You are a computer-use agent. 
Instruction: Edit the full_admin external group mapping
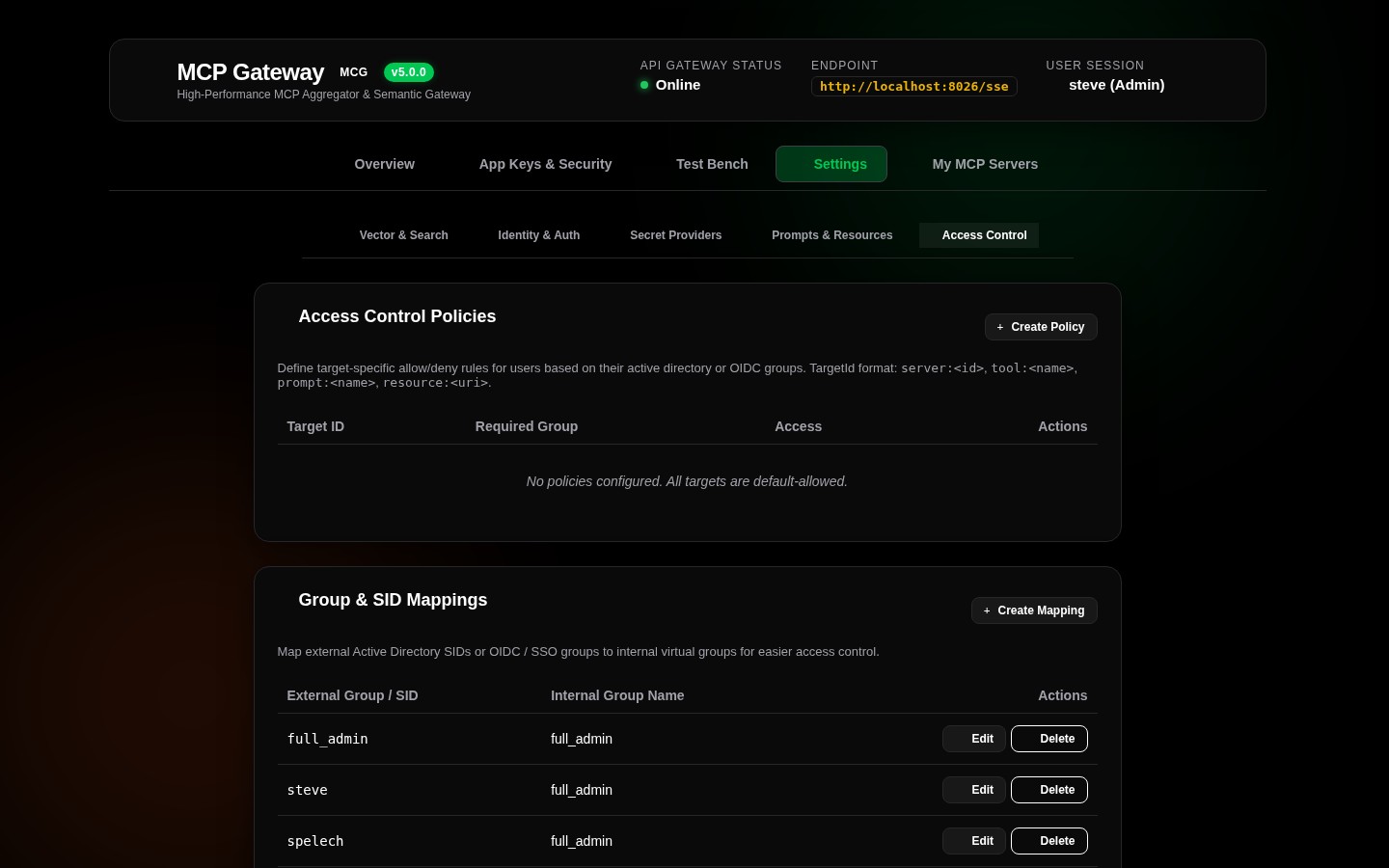click(x=974, y=739)
